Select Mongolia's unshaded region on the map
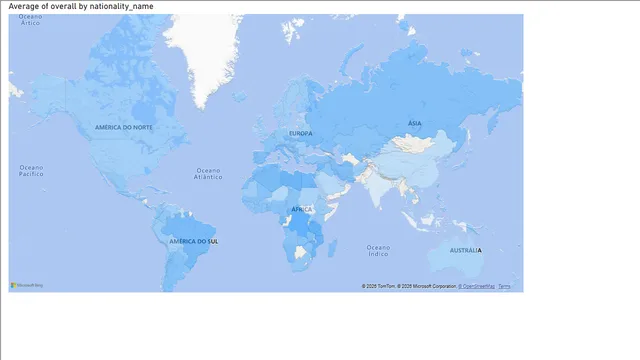Image resolution: width=640 pixels, height=360 pixels. [x=412, y=144]
